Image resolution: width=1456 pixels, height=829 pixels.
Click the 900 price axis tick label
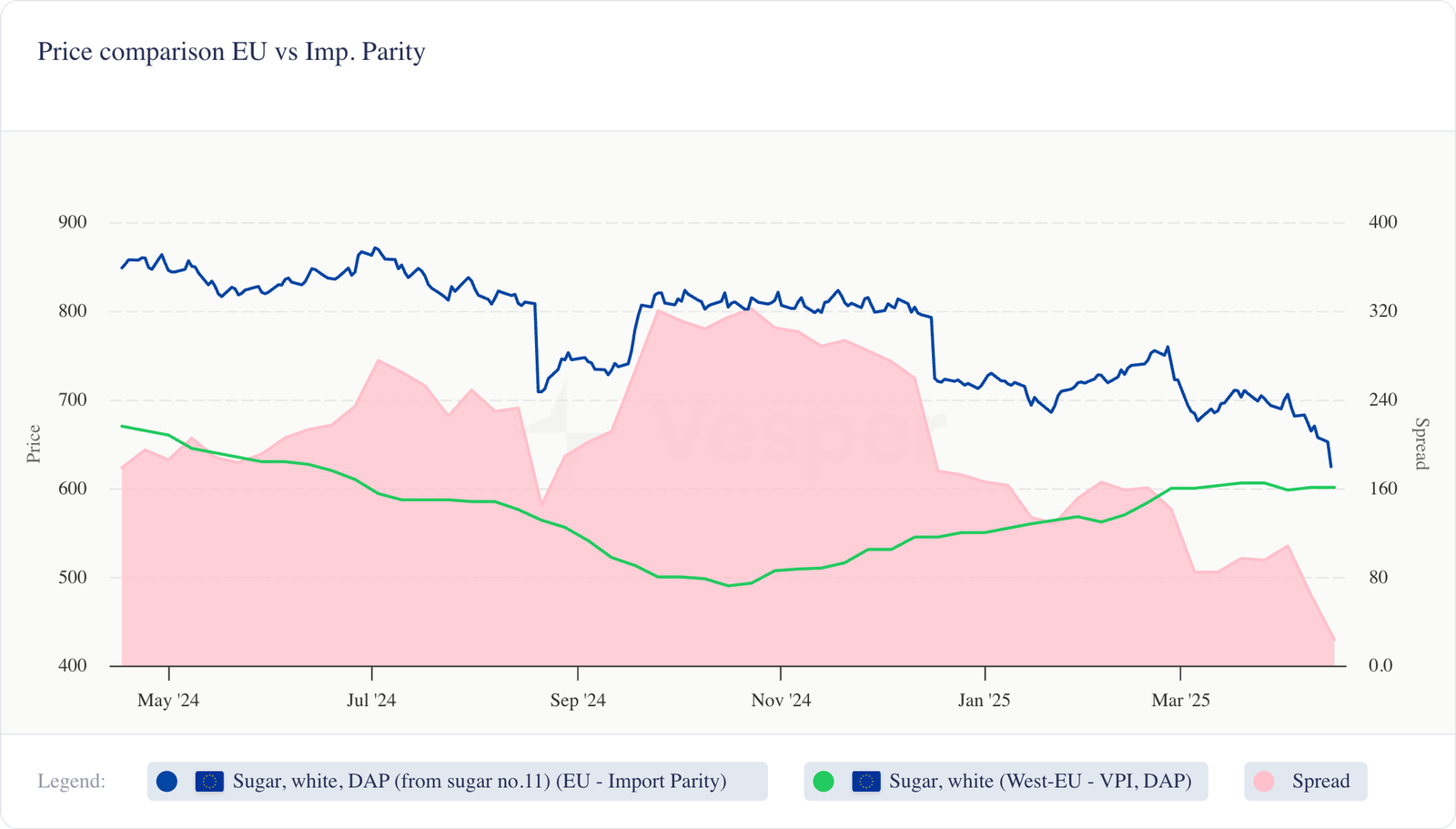click(73, 223)
